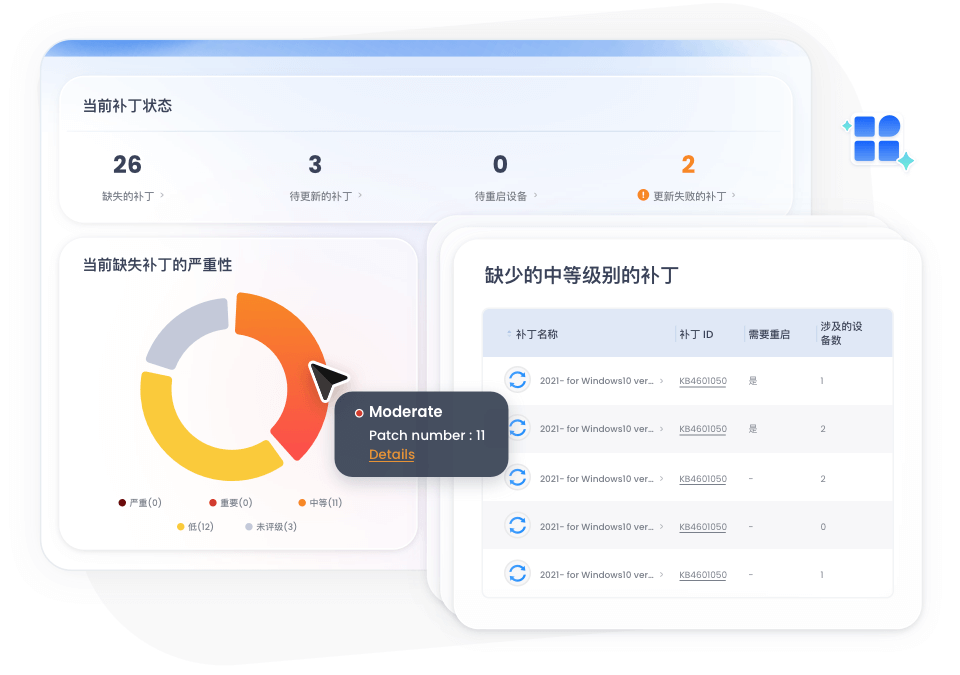Open the 待重启设备 chevron

click(x=535, y=196)
